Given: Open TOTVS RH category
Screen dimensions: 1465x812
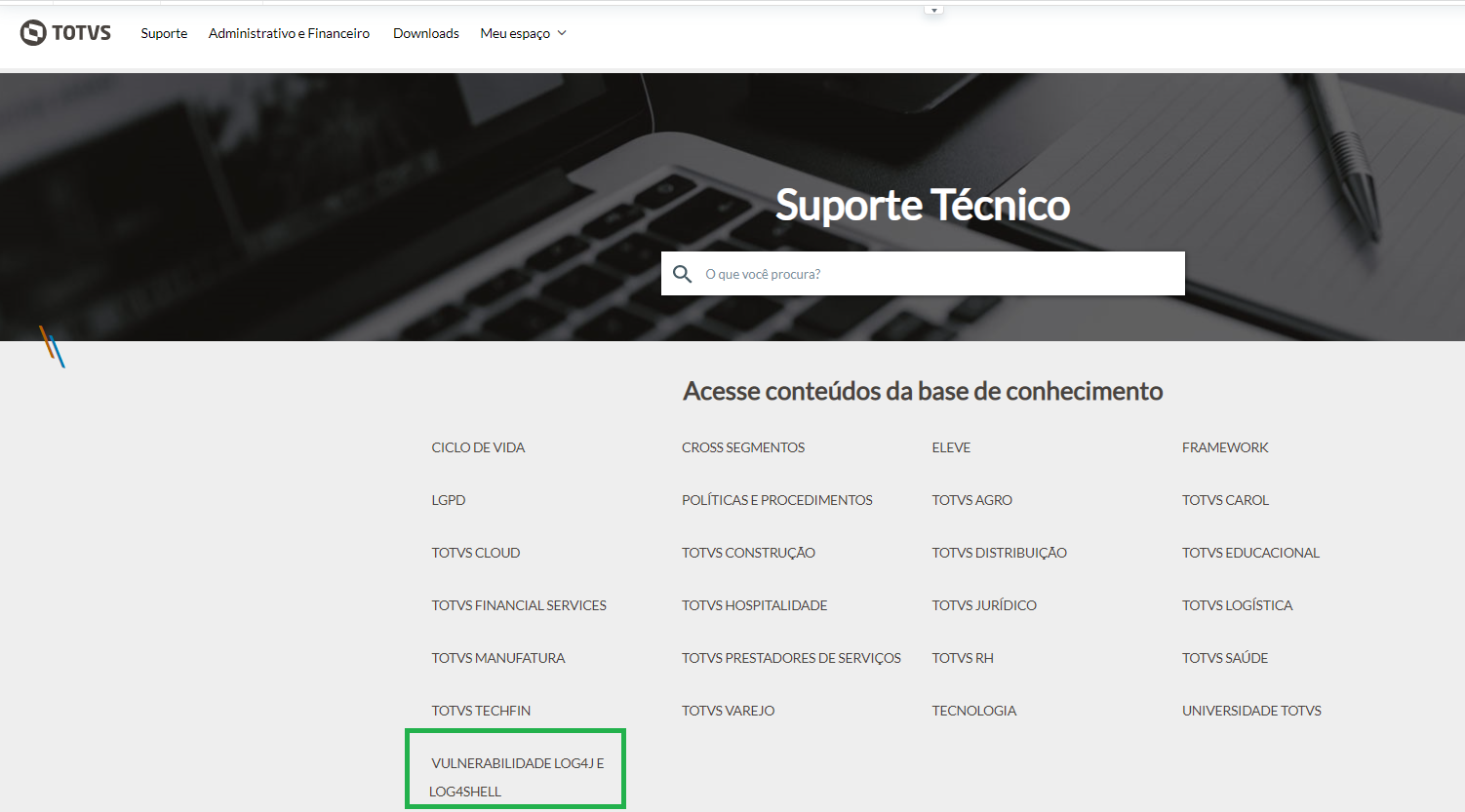Looking at the screenshot, I should pyautogui.click(x=963, y=658).
